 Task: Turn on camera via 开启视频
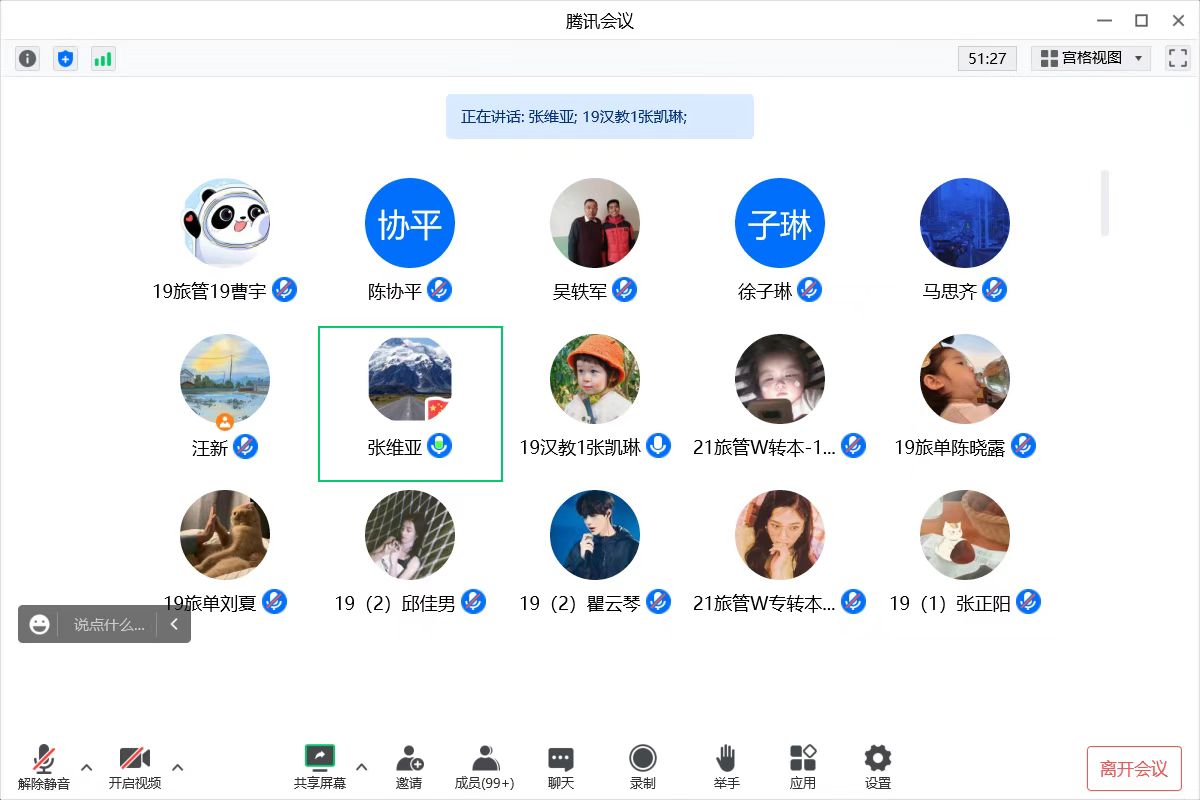135,767
